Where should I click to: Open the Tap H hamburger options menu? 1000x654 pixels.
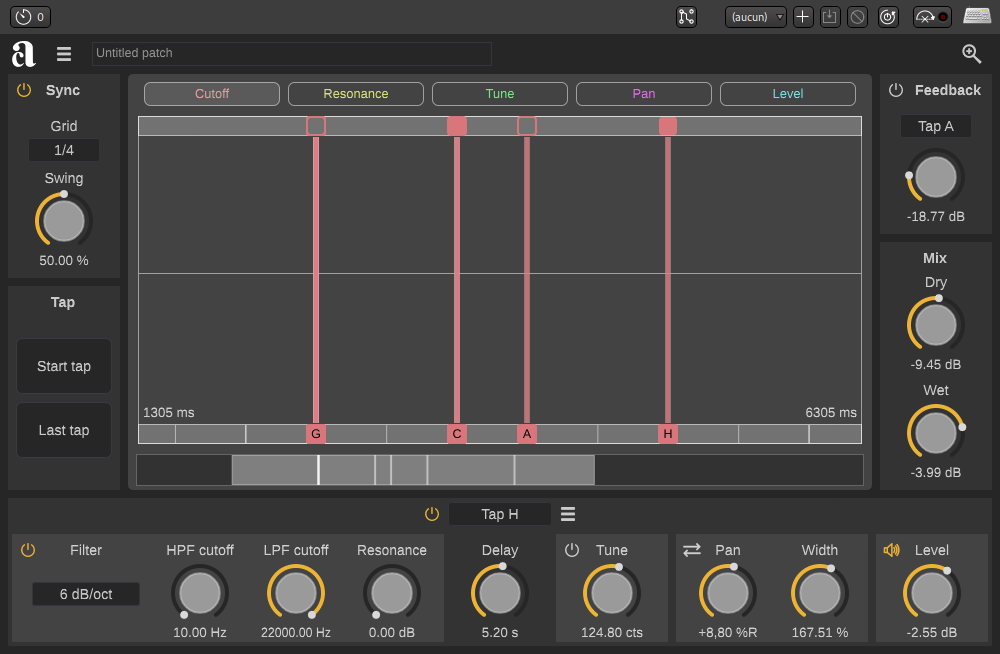(x=568, y=514)
